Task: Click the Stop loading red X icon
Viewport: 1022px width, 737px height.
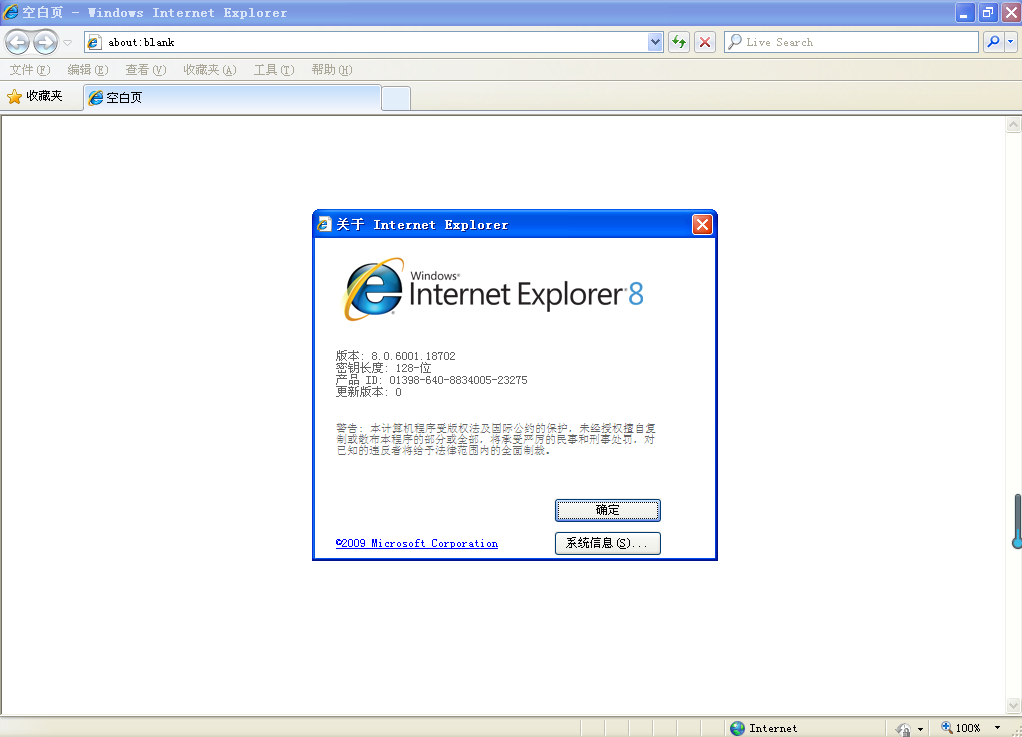Action: click(705, 42)
